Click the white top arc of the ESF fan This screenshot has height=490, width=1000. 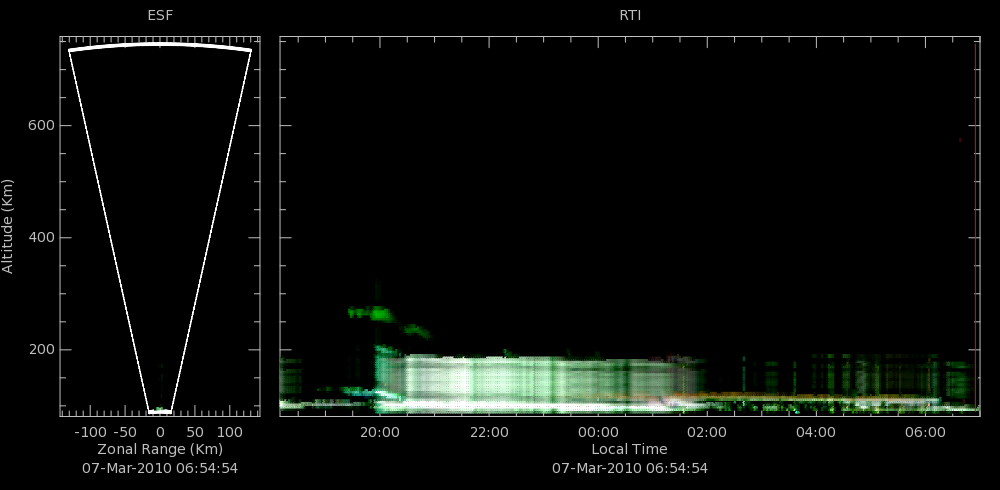pos(160,44)
